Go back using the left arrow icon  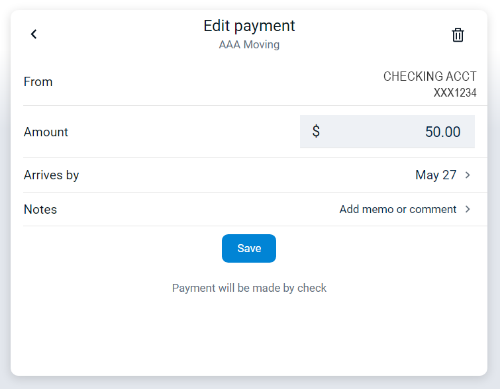(34, 34)
